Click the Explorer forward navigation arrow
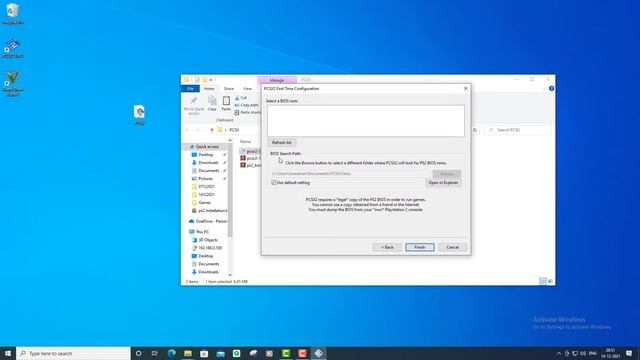This screenshot has height=360, width=640. tap(198, 130)
